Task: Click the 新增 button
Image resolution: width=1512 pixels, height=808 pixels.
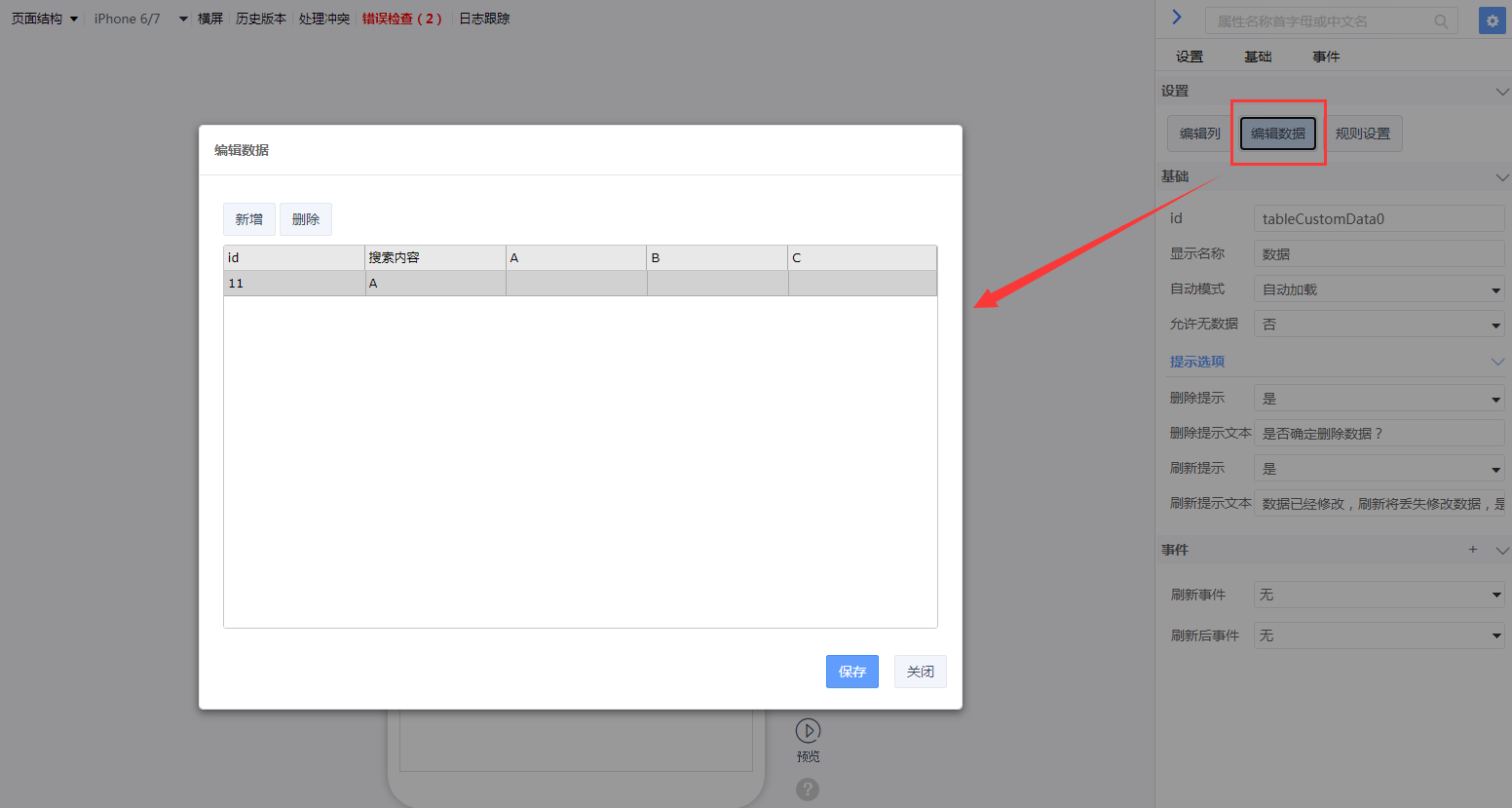Action: pos(249,219)
